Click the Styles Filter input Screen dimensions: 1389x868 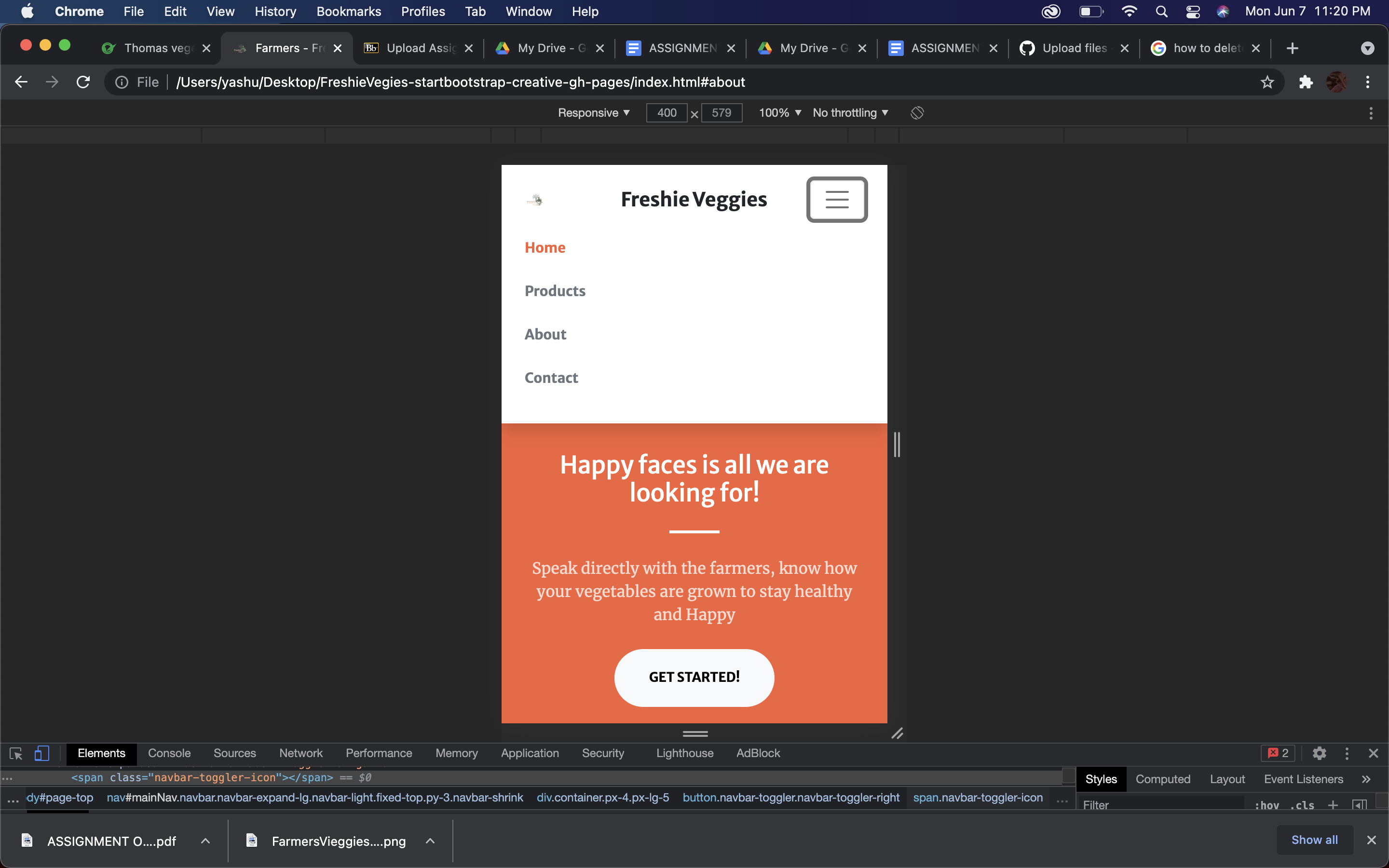1162,805
